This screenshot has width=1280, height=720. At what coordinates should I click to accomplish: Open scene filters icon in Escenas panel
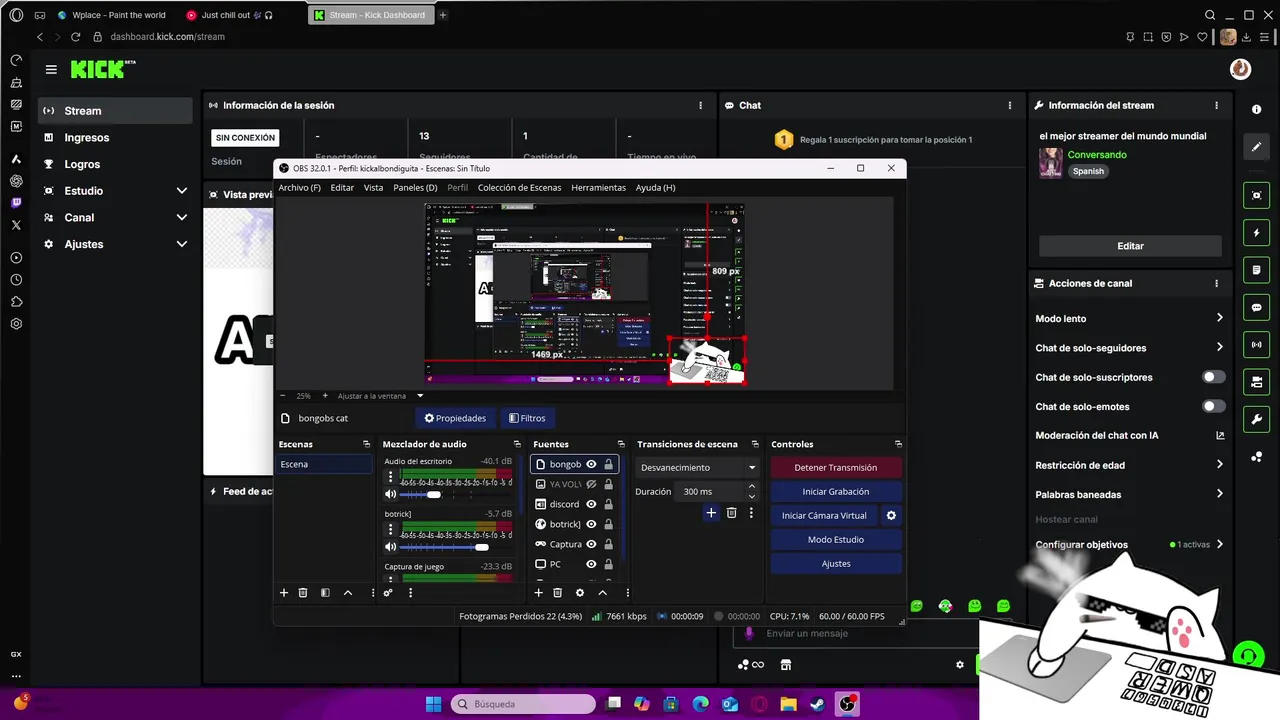pyautogui.click(x=325, y=593)
